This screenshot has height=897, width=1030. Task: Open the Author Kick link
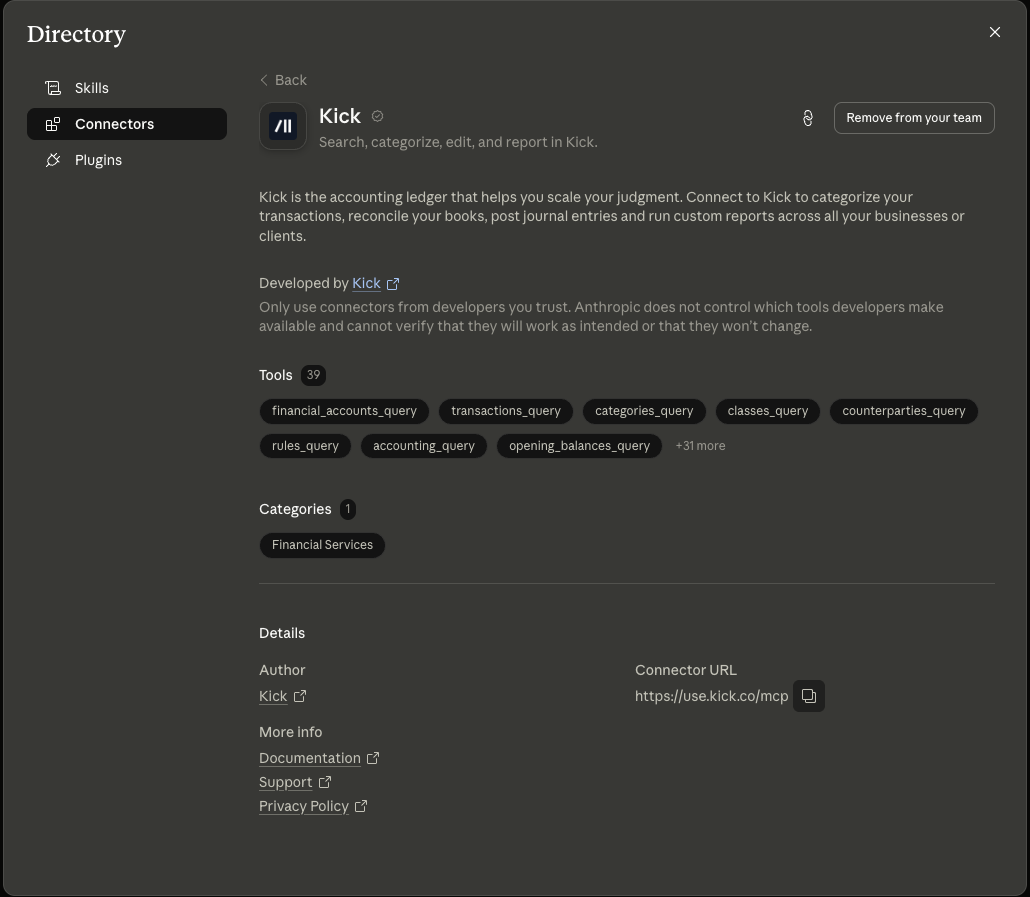273,696
